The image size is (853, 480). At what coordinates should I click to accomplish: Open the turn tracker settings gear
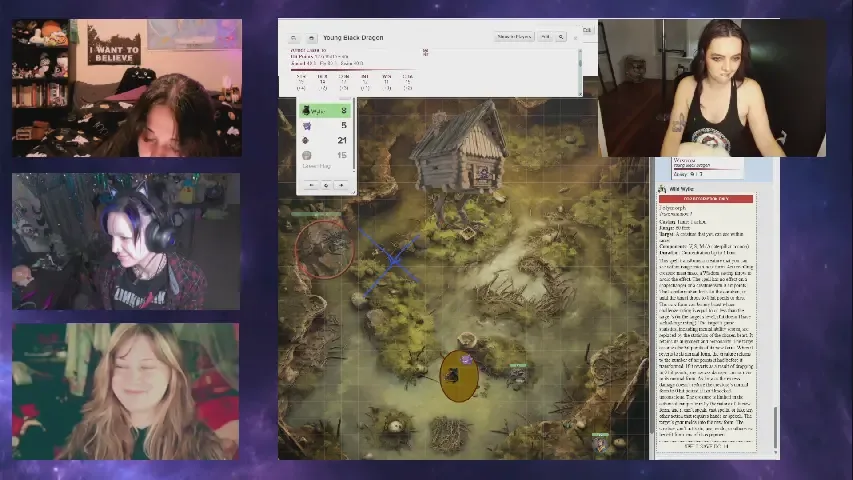326,185
